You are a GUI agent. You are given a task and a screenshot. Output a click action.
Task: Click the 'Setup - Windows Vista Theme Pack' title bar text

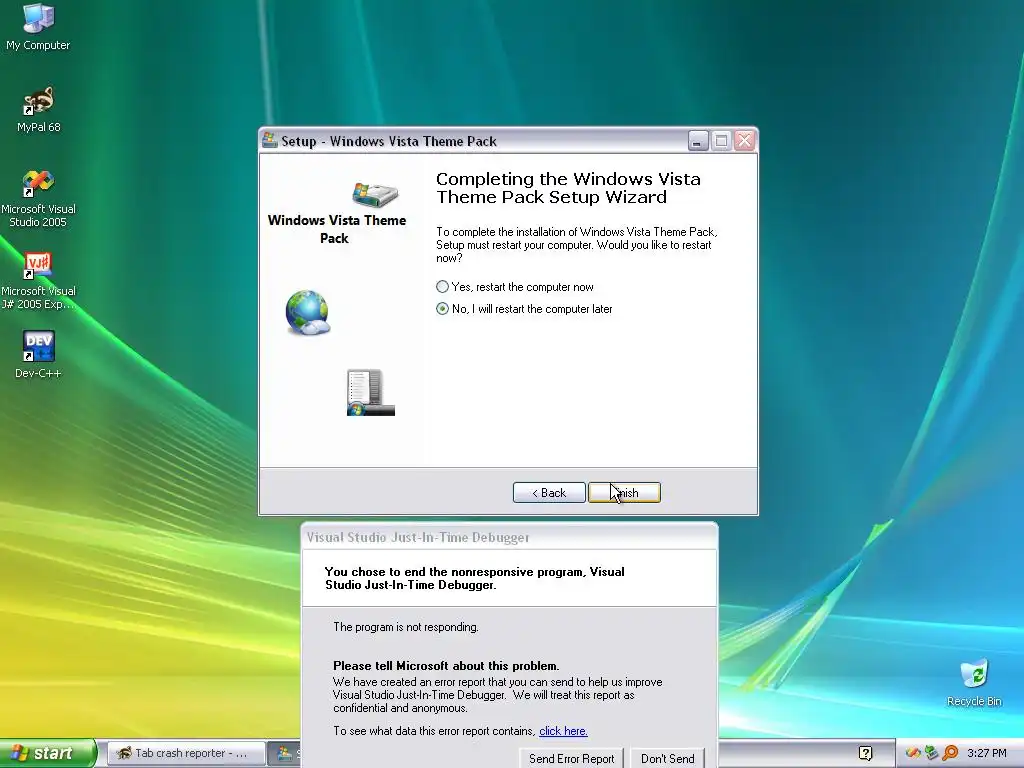tap(389, 141)
